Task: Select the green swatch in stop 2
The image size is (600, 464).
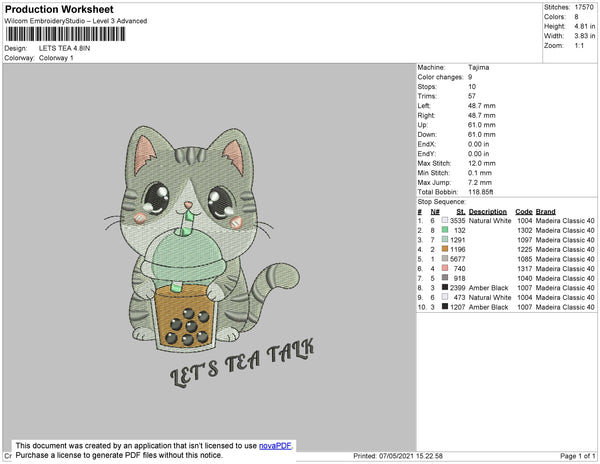Action: pos(445,230)
